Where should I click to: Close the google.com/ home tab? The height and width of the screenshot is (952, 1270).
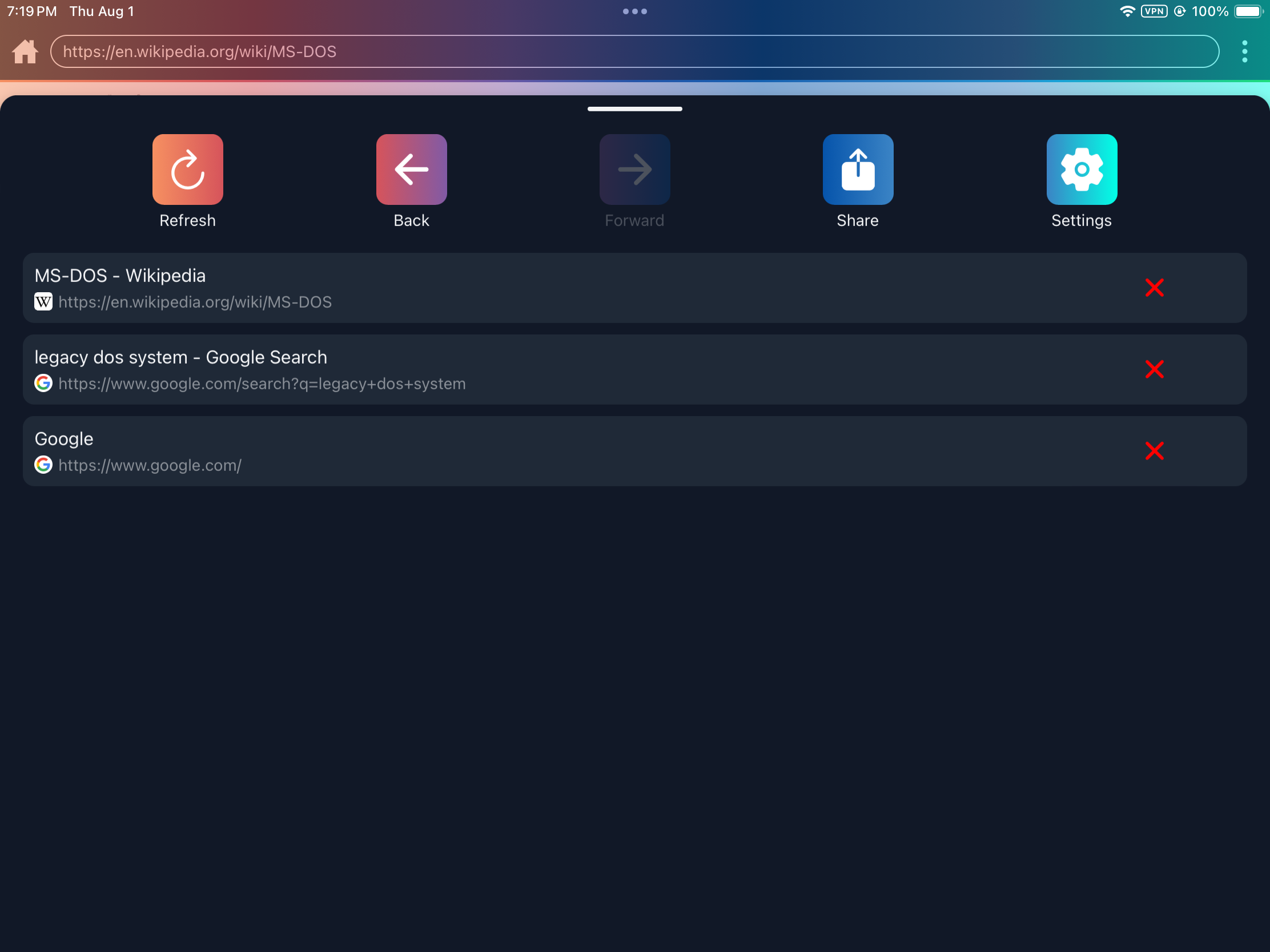tap(1154, 451)
